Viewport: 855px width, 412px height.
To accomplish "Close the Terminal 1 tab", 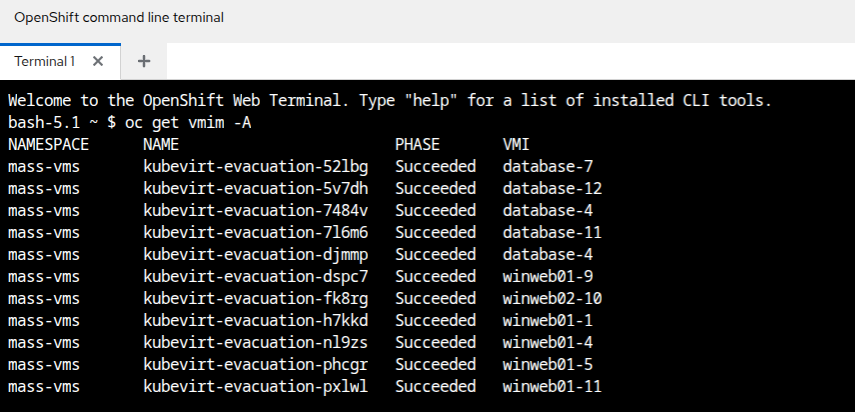I will pos(98,61).
